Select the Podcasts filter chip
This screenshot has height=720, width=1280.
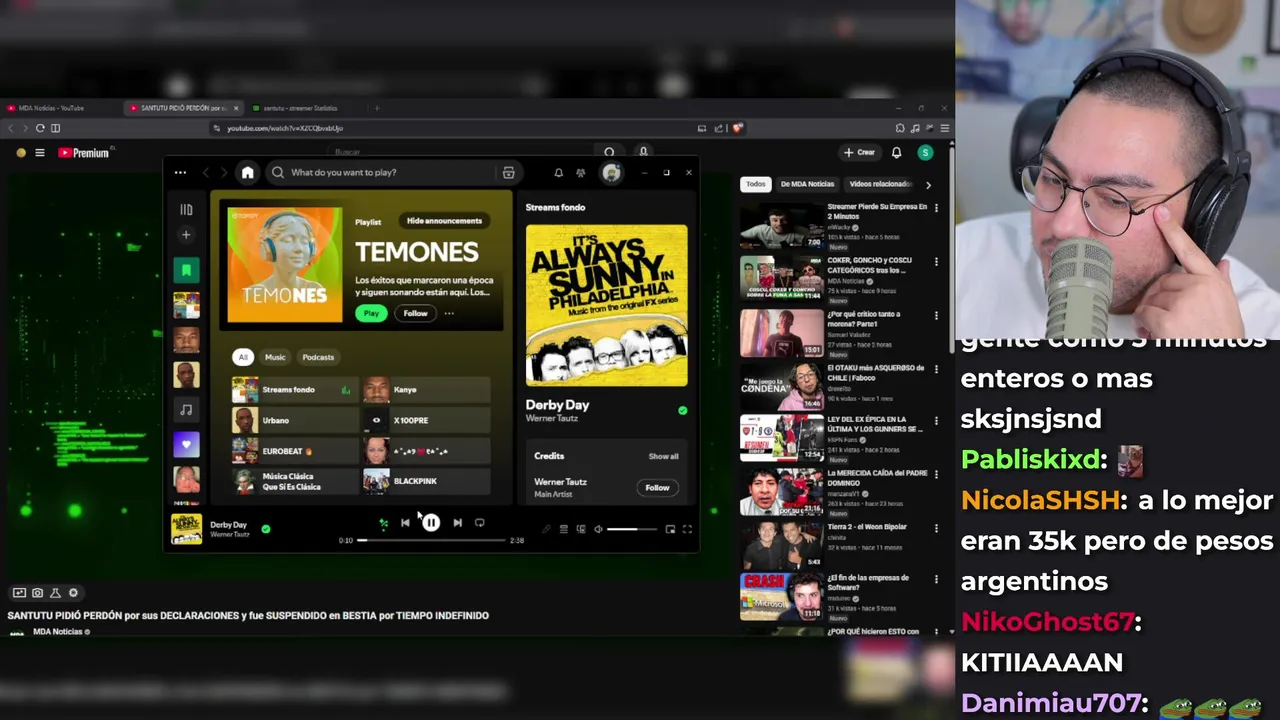click(x=318, y=357)
